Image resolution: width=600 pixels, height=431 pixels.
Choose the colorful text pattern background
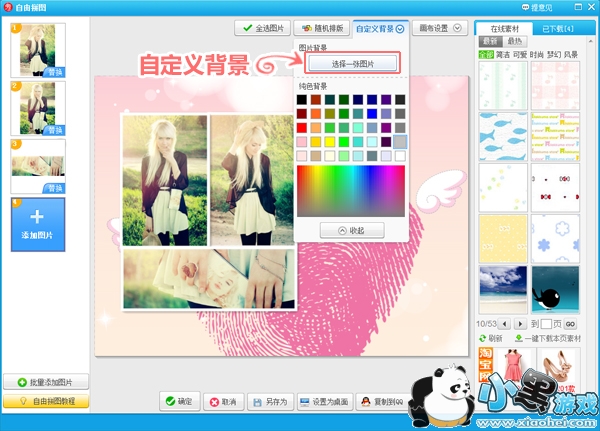555,137
